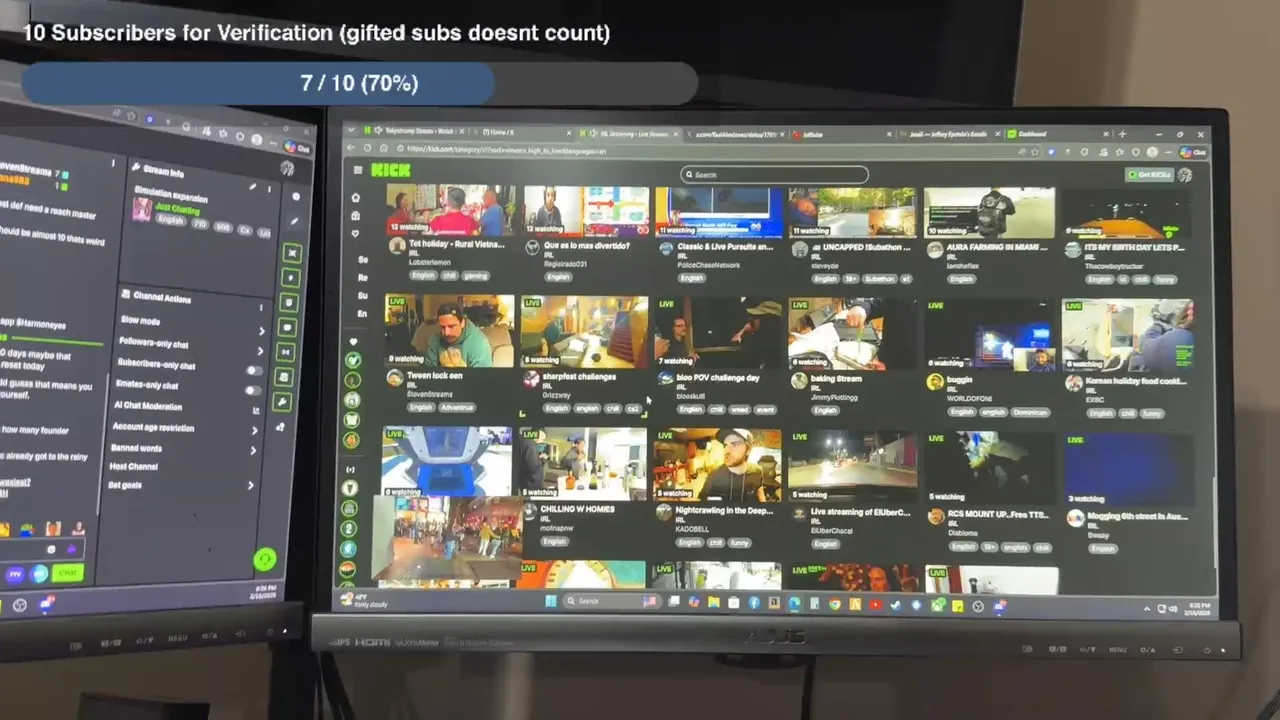Expand Slow mode chevron
The width and height of the screenshot is (1280, 720).
pyautogui.click(x=261, y=331)
